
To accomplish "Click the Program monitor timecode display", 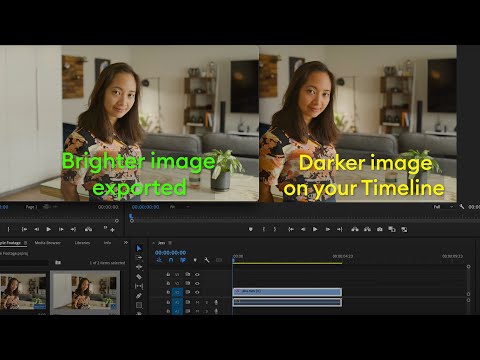I will 145,207.
